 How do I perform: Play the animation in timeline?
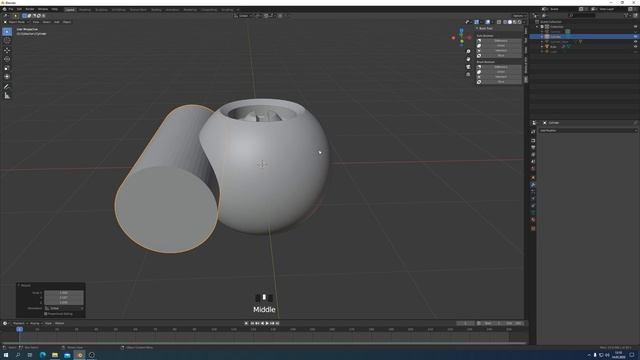(x=267, y=323)
